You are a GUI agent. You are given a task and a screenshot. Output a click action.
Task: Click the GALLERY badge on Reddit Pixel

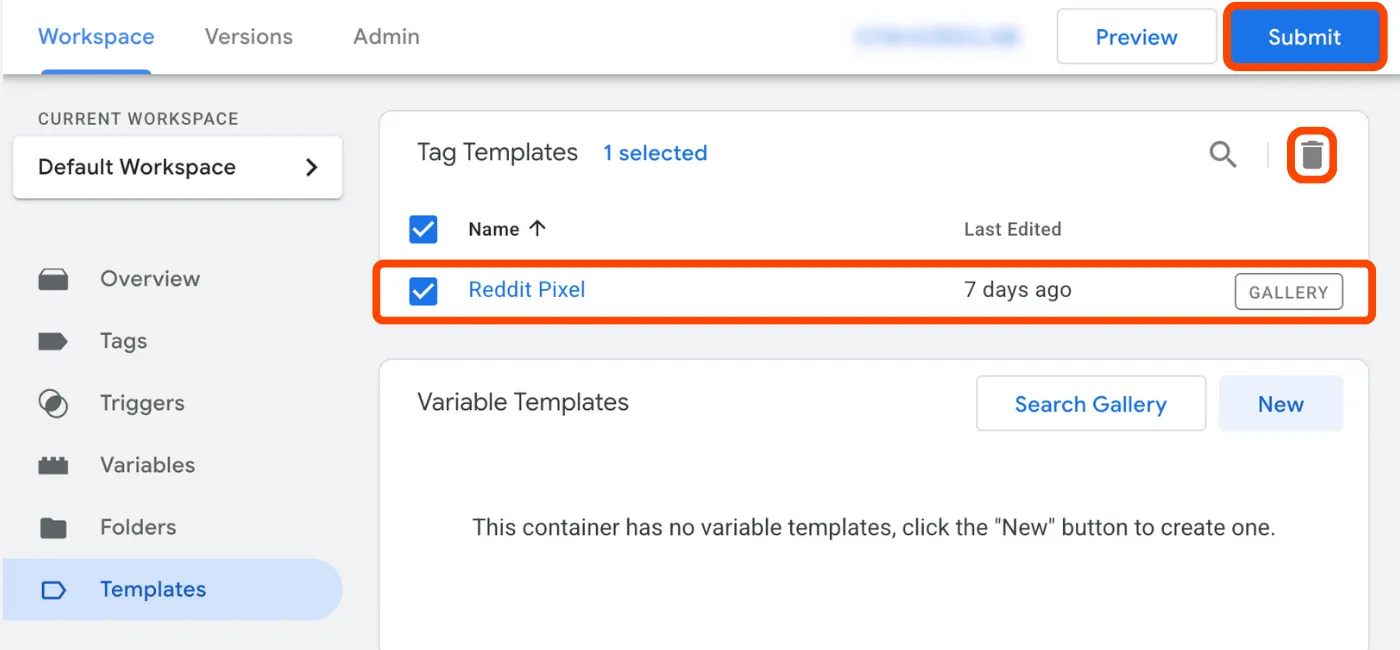pyautogui.click(x=1288, y=292)
